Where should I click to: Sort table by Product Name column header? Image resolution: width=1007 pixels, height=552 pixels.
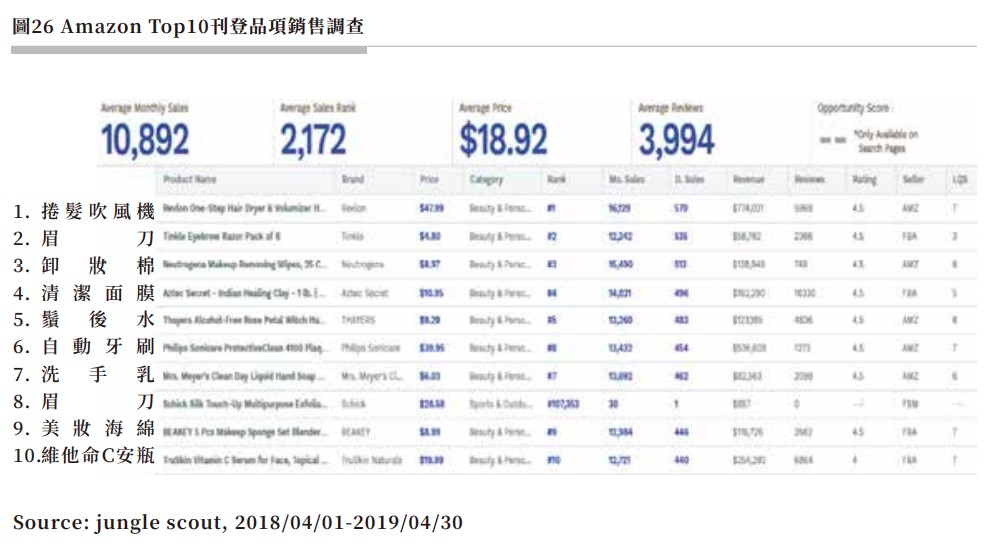(x=189, y=179)
